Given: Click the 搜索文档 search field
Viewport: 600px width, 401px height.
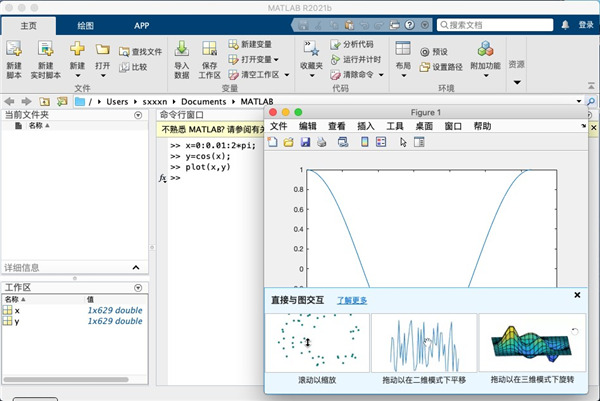Looking at the screenshot, I should pyautogui.click(x=495, y=25).
